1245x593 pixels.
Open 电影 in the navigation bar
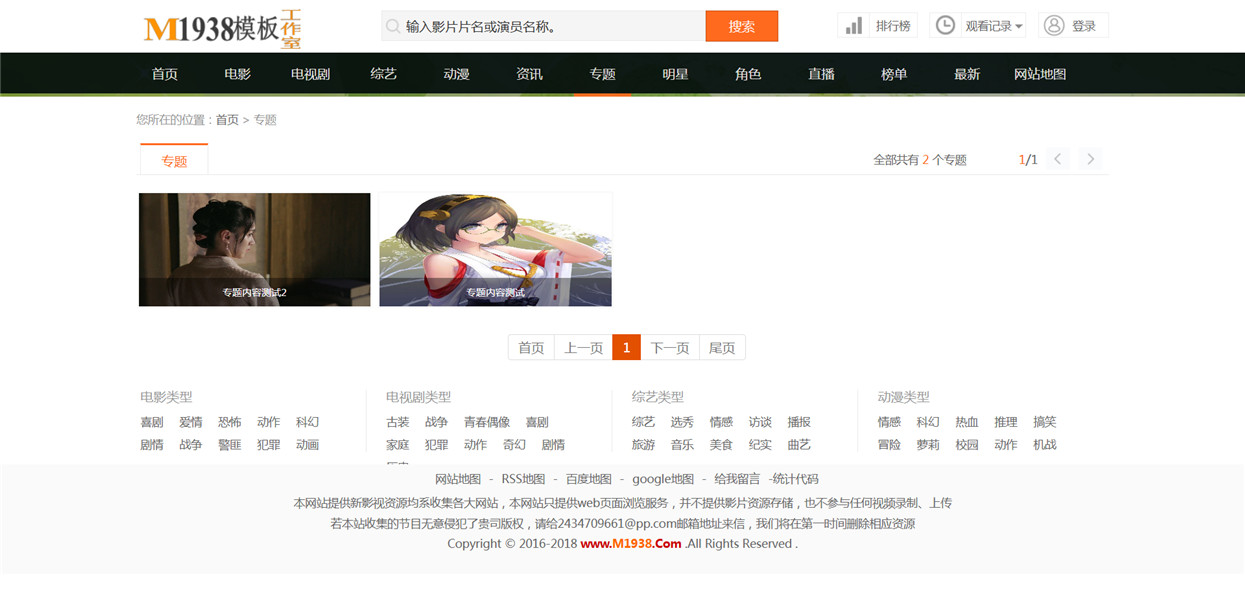tap(238, 74)
